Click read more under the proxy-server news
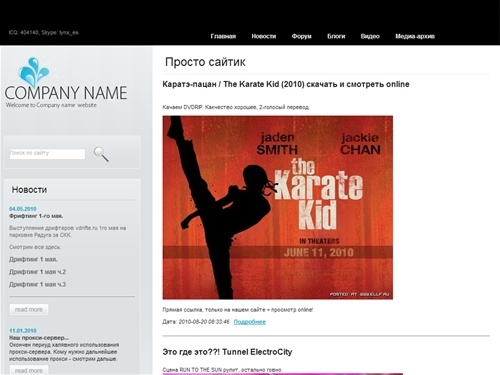Screen dimensions: 500x375 pos(29,370)
